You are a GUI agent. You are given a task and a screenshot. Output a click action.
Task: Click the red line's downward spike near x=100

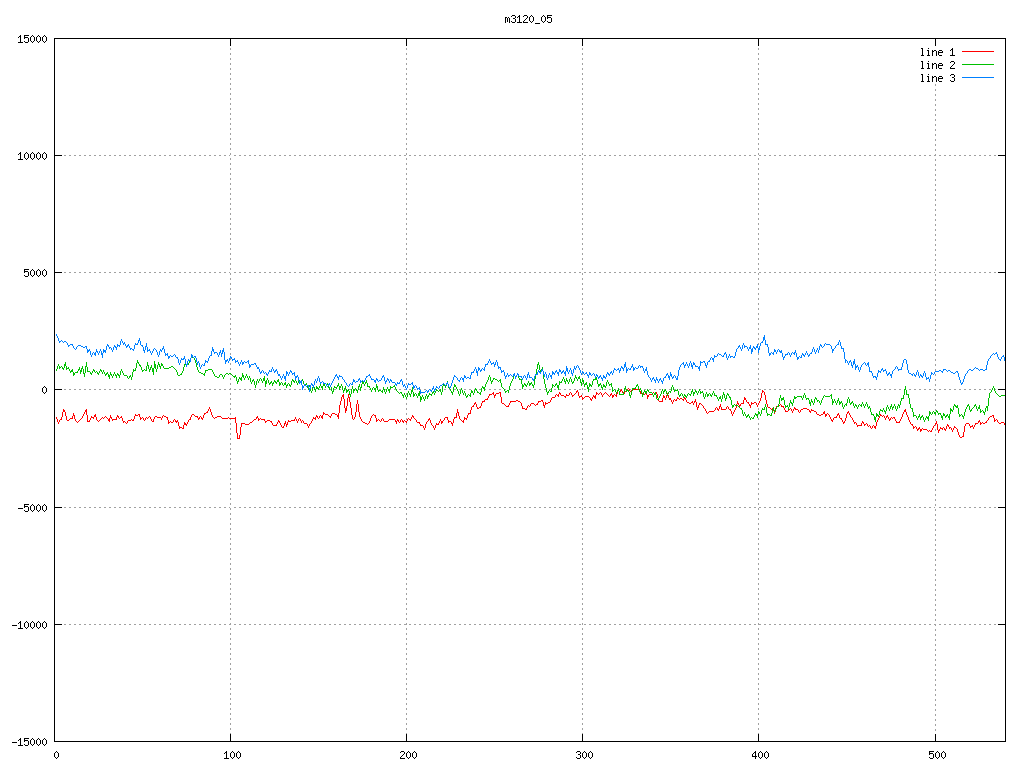pyautogui.click(x=238, y=436)
